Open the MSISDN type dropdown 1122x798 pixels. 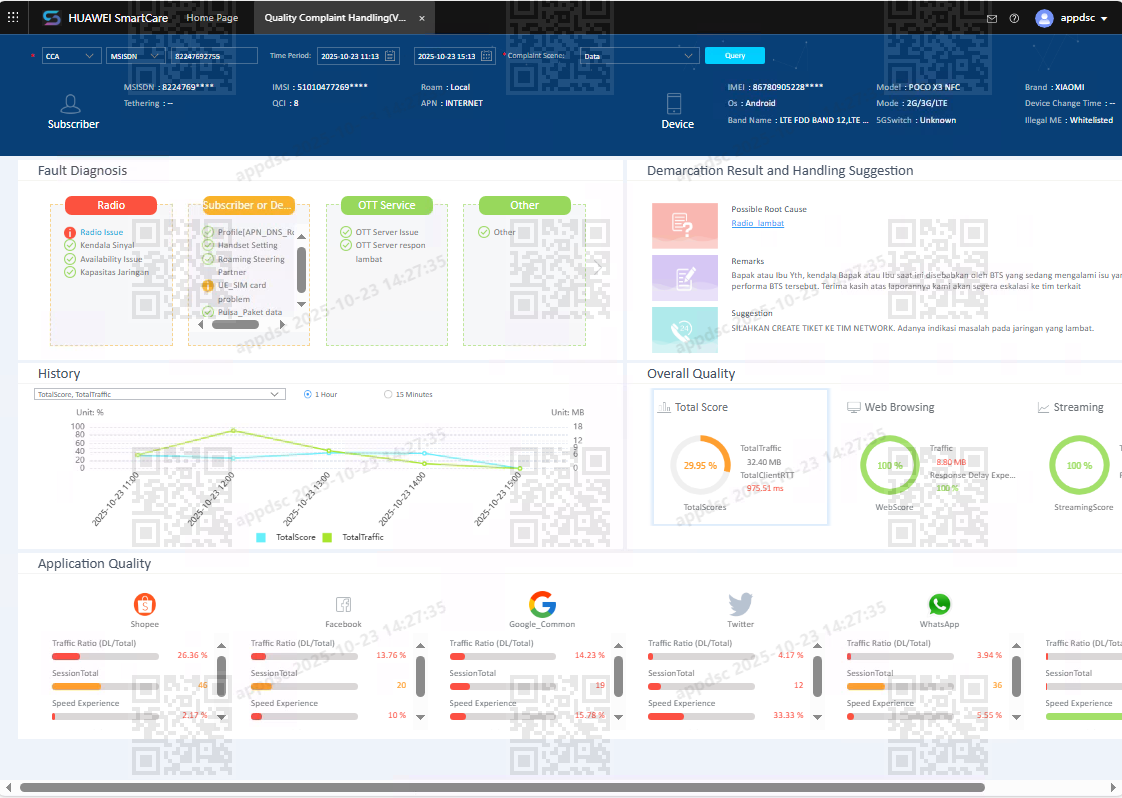[x=136, y=56]
